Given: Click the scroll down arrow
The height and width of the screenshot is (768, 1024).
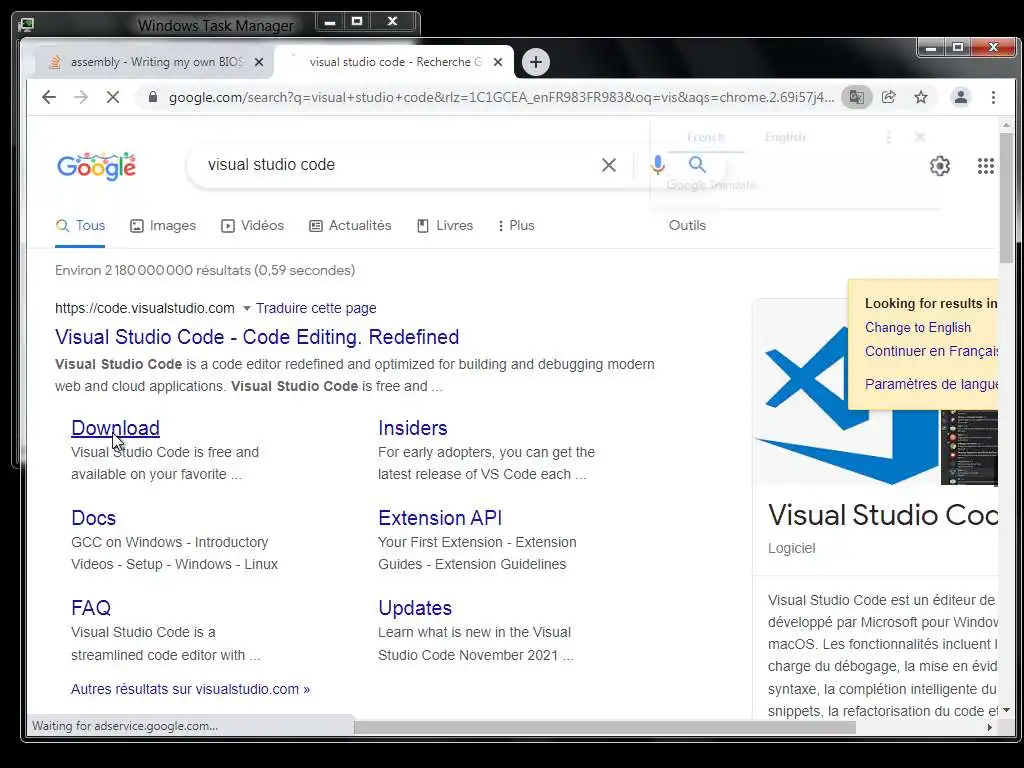Looking at the screenshot, I should point(1006,710).
